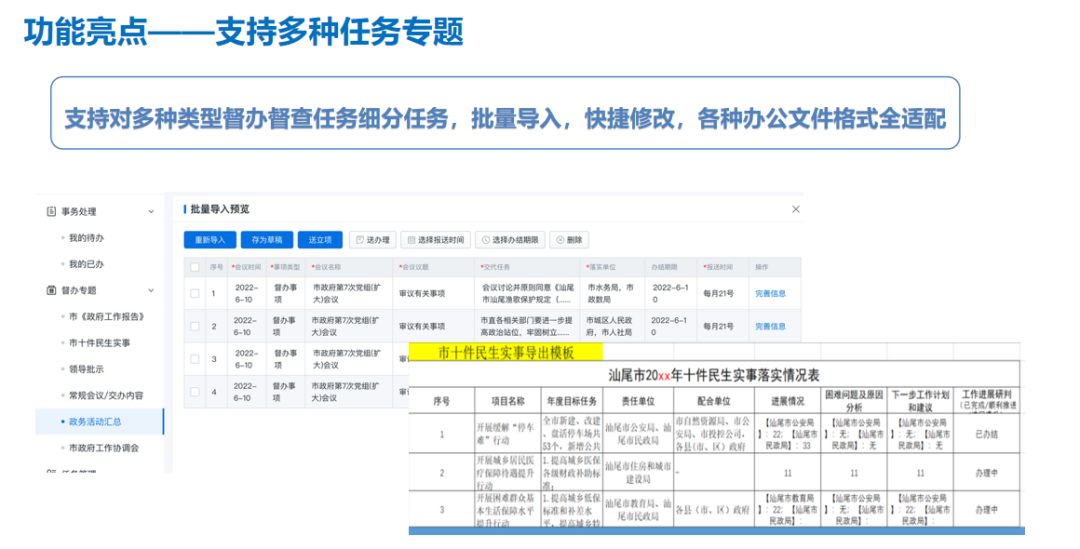This screenshot has width=1080, height=549.
Task: Click the 存为草稿 button
Action: tap(267, 240)
